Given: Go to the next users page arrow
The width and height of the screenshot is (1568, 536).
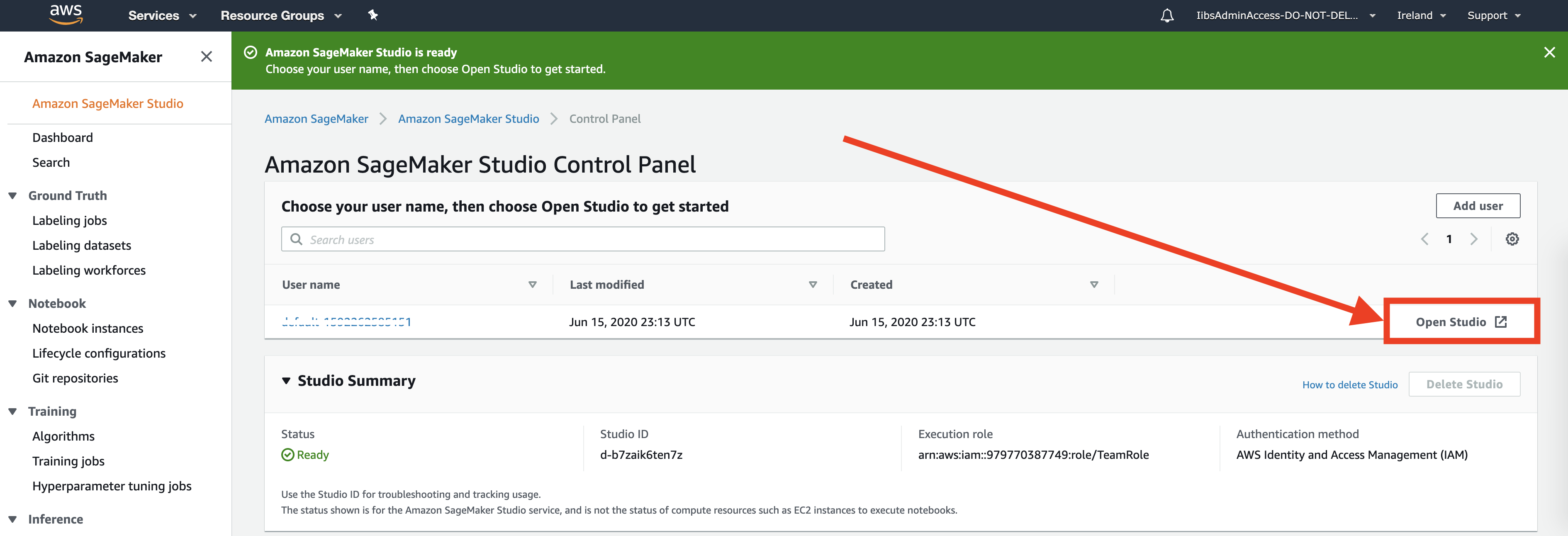Looking at the screenshot, I should [x=1474, y=239].
